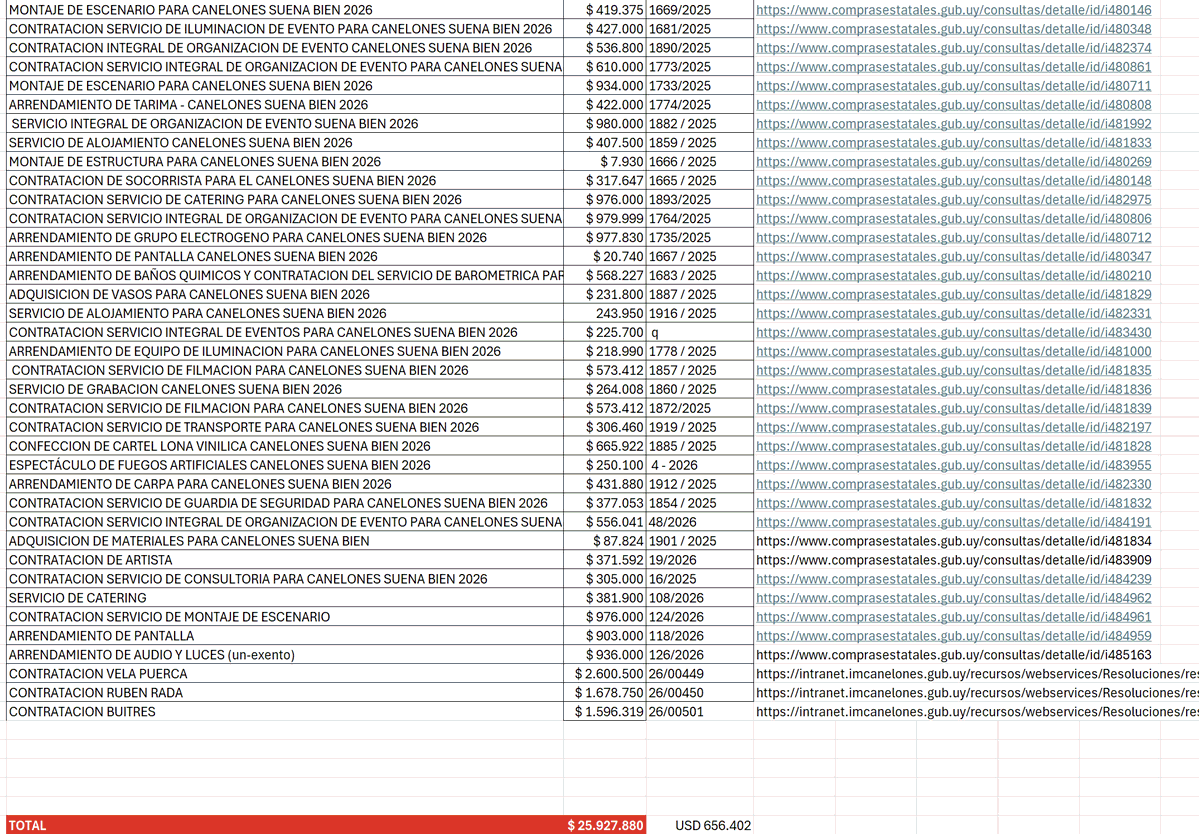Image resolution: width=1199 pixels, height=834 pixels.
Task: Select the CONTRATACION DE ARTISTA cell
Action: pyautogui.click(x=284, y=560)
